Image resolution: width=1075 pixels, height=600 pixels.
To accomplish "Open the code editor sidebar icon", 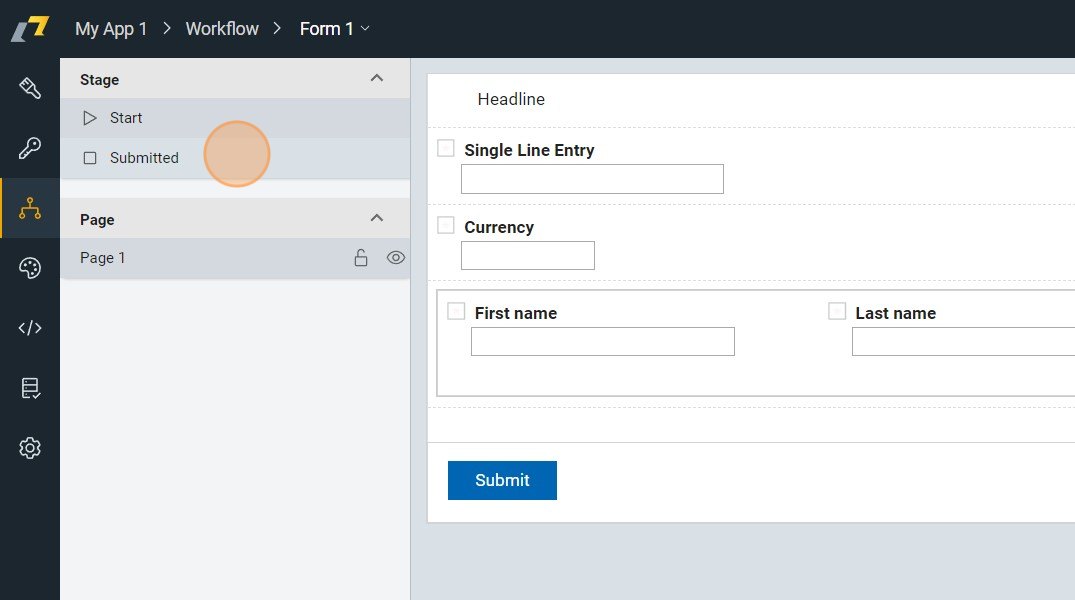I will (x=30, y=328).
